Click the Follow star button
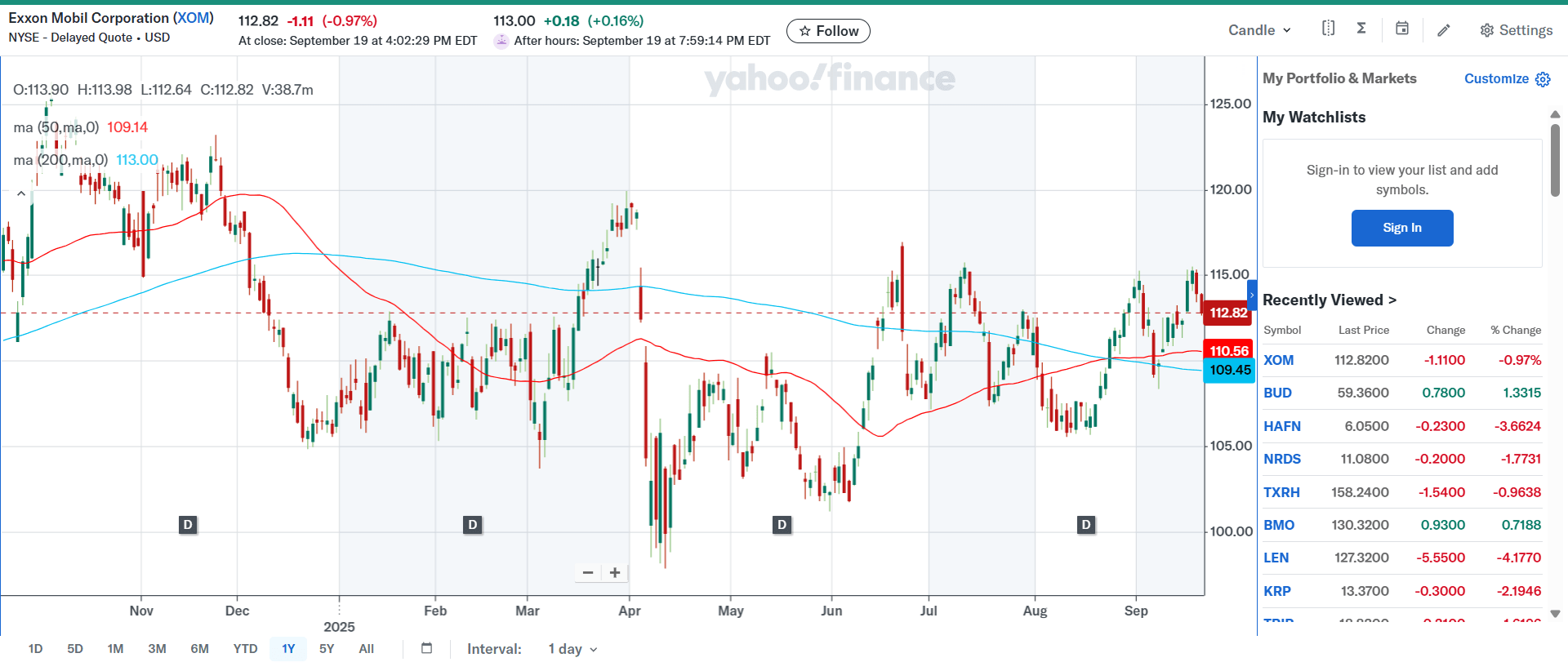 (x=828, y=31)
